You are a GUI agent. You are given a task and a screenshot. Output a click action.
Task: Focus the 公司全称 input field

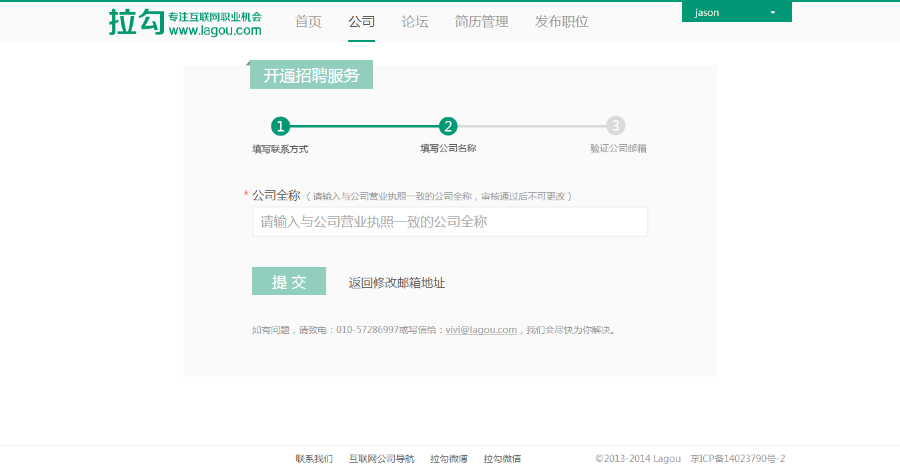[x=450, y=222]
